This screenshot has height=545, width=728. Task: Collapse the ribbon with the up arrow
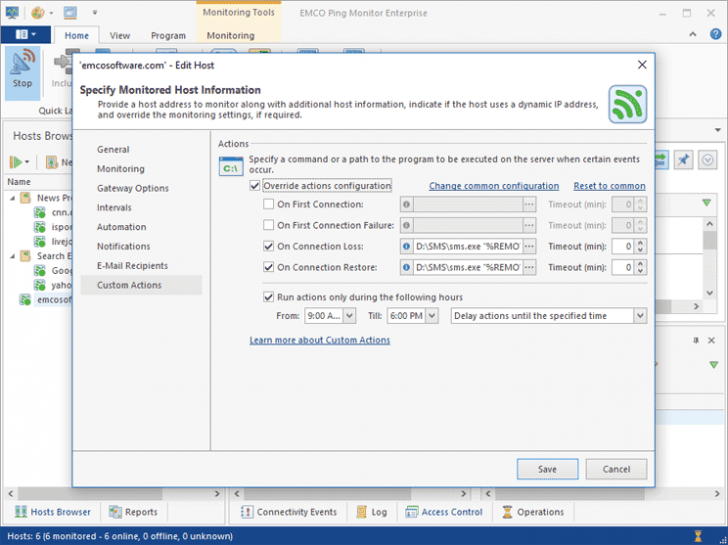point(693,34)
